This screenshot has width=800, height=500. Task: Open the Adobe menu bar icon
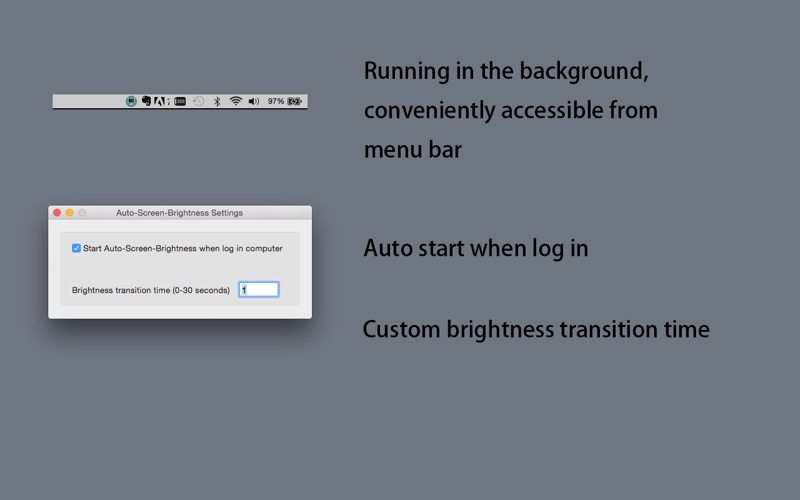click(162, 101)
